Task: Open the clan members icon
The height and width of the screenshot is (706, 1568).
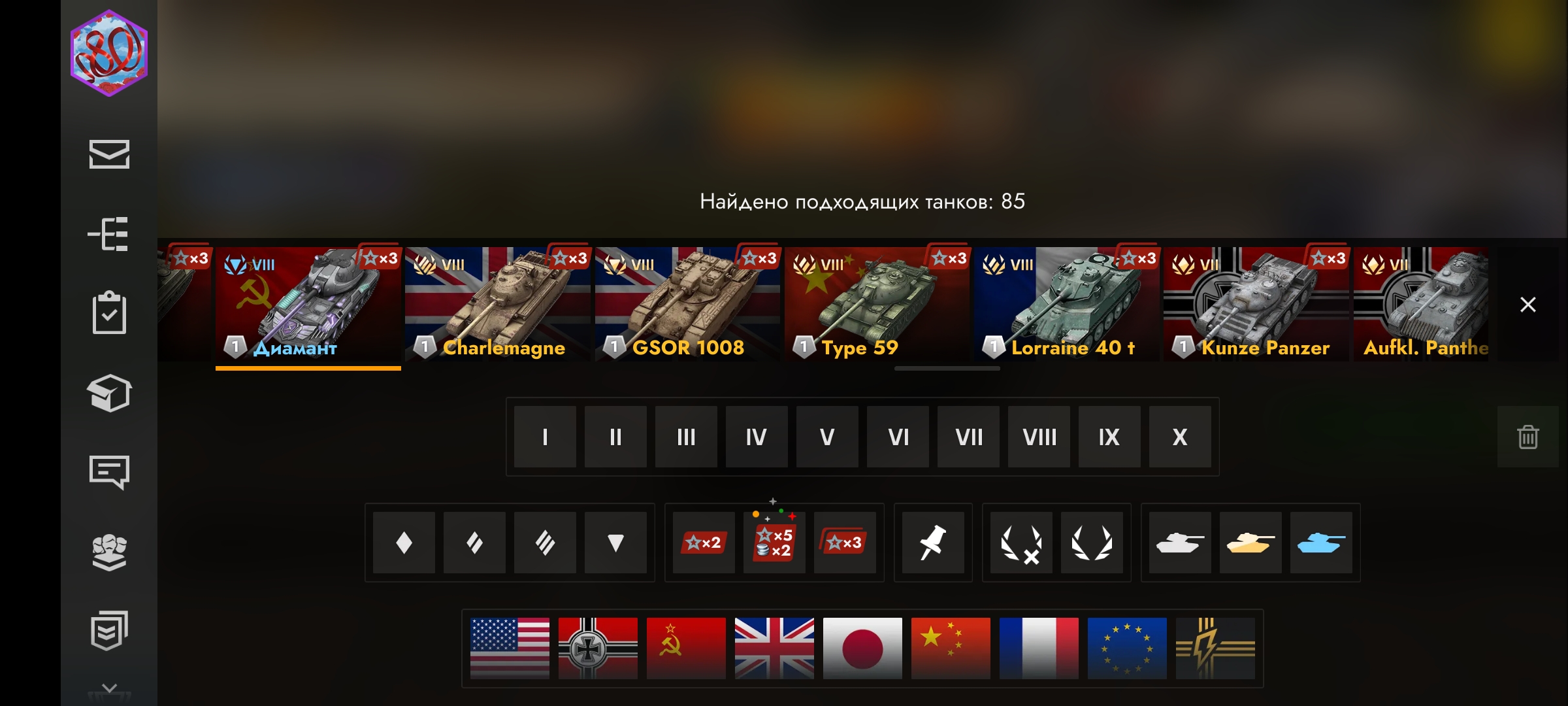Action: [109, 552]
